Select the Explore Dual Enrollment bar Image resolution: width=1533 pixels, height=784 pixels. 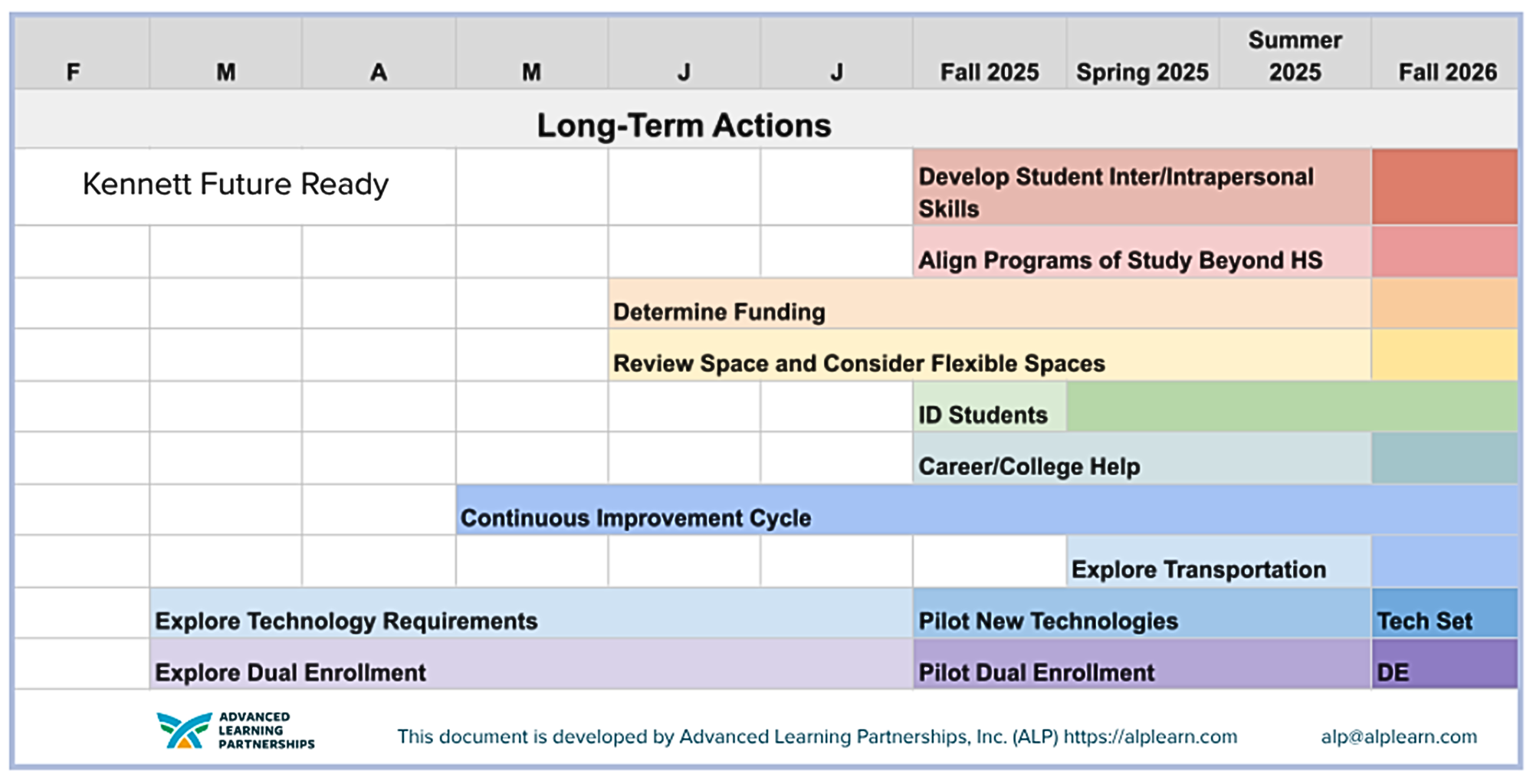(x=291, y=671)
